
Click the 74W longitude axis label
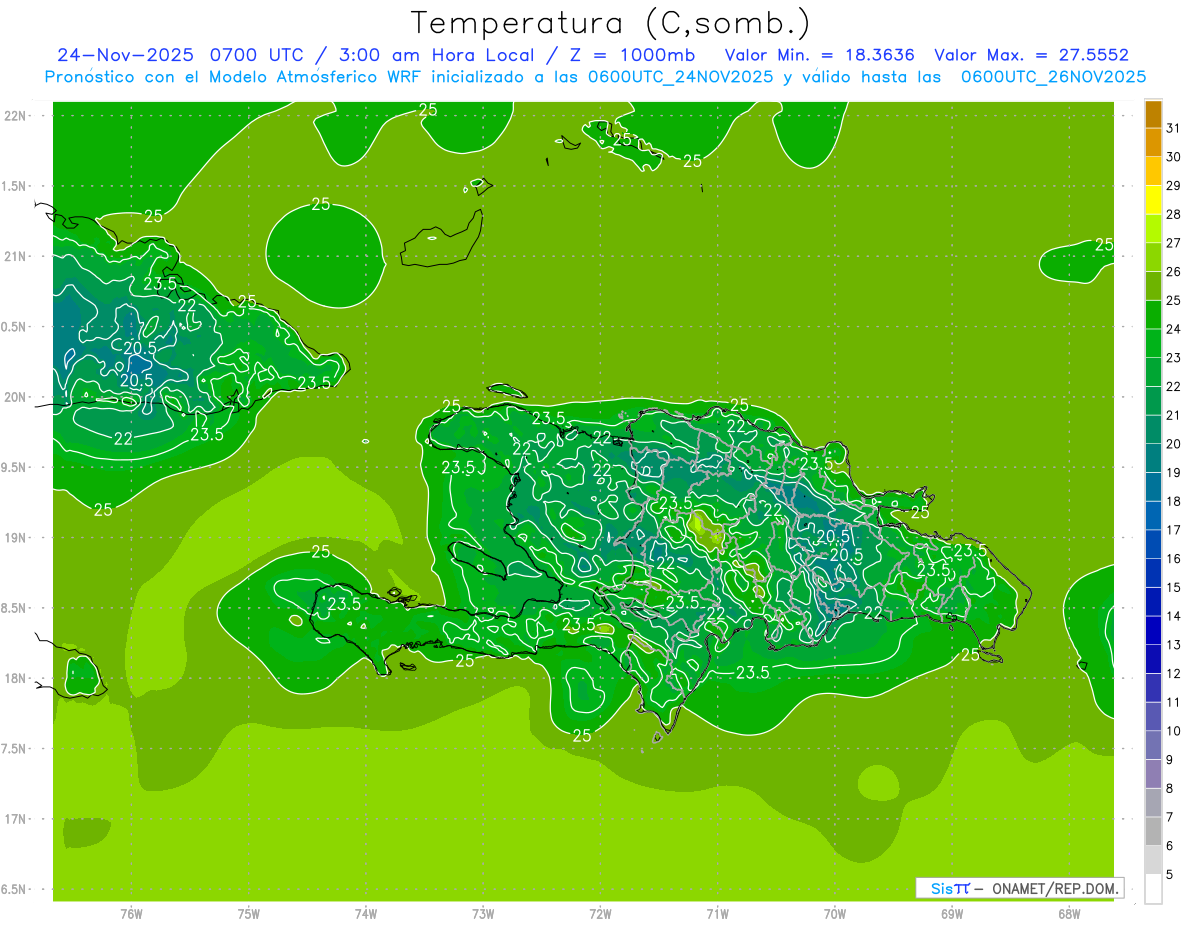point(366,914)
